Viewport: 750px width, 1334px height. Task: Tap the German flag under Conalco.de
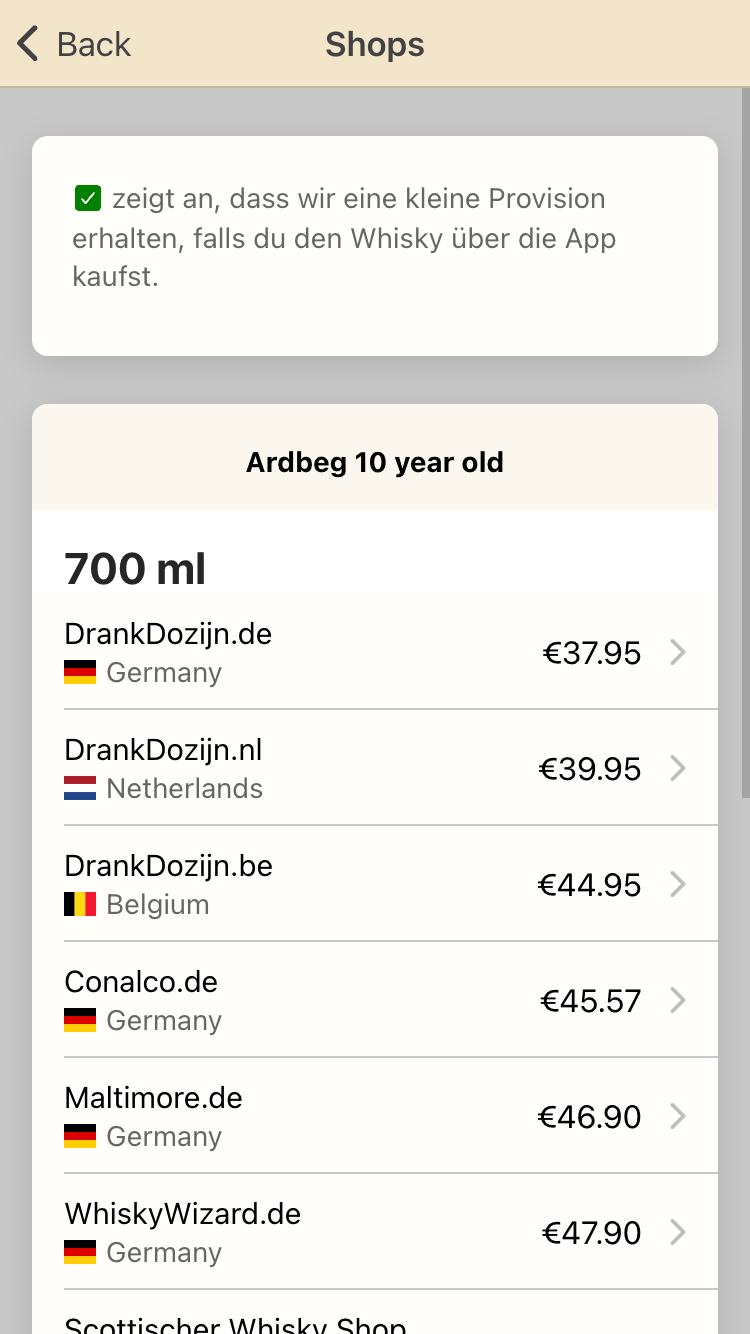(x=80, y=1020)
